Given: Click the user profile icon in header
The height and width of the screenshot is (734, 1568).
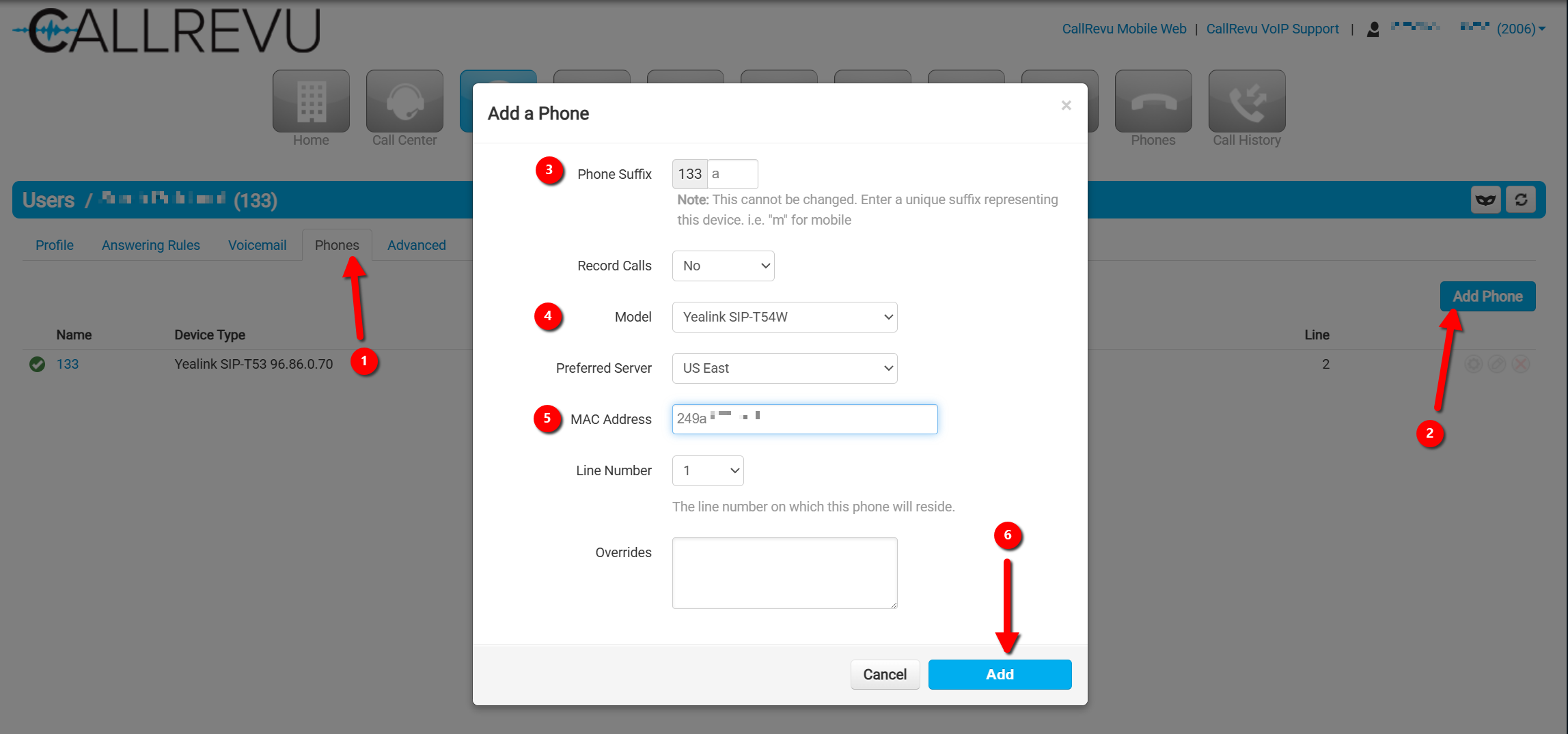Looking at the screenshot, I should click(1373, 29).
